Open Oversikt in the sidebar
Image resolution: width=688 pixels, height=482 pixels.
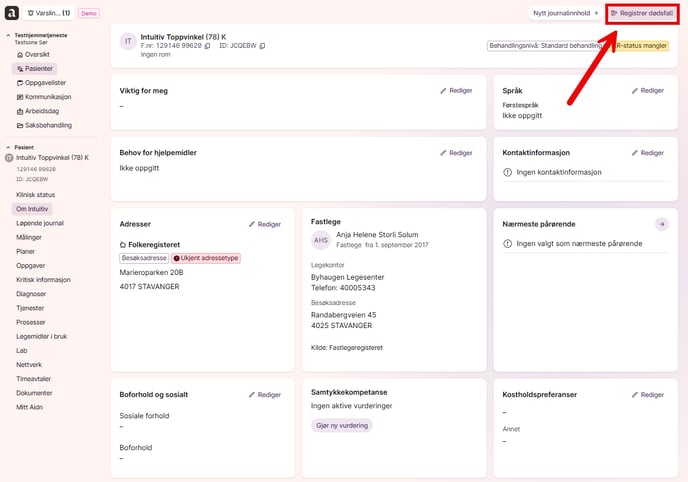[36, 54]
